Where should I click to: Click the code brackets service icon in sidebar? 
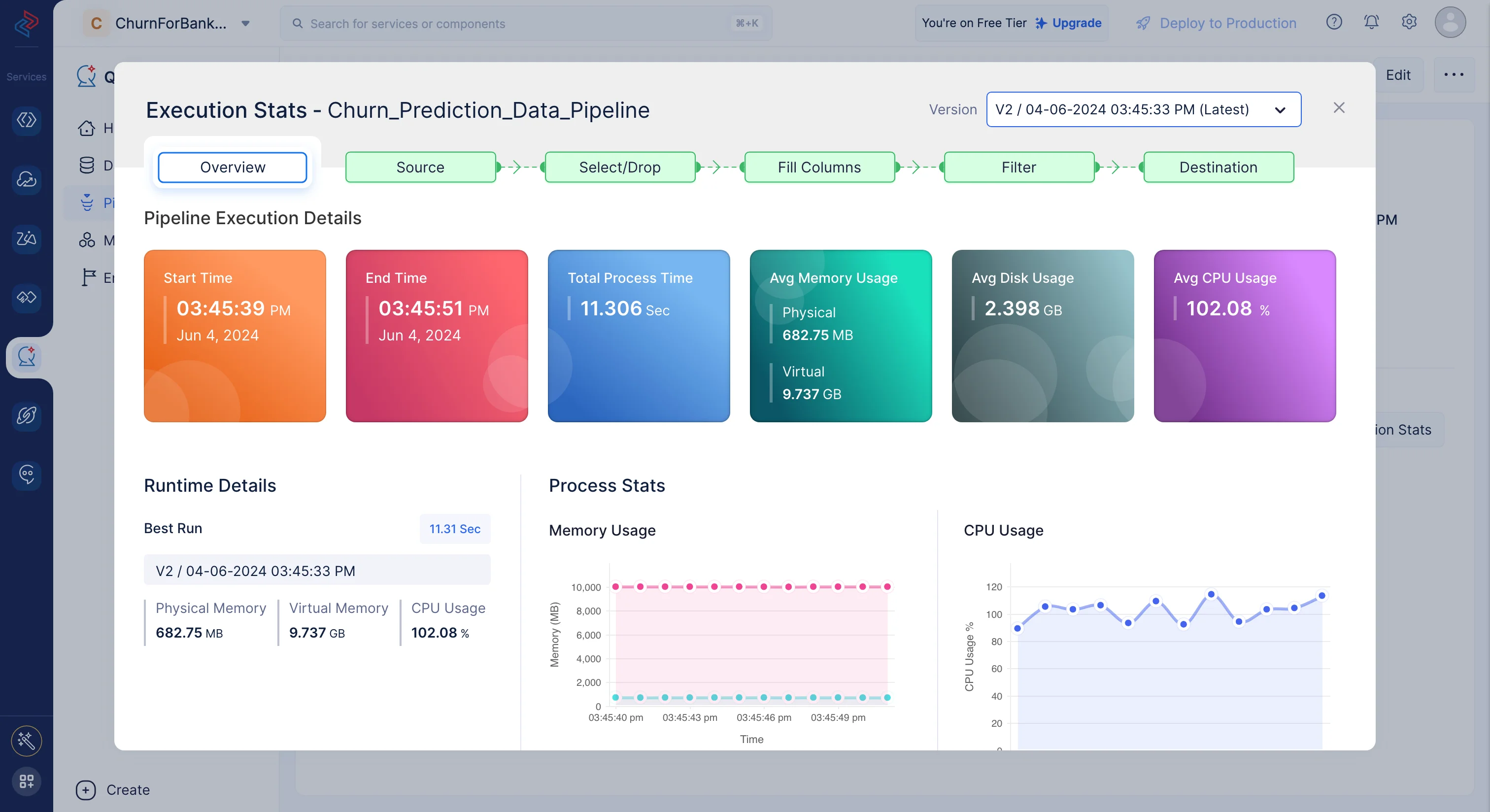[x=27, y=120]
